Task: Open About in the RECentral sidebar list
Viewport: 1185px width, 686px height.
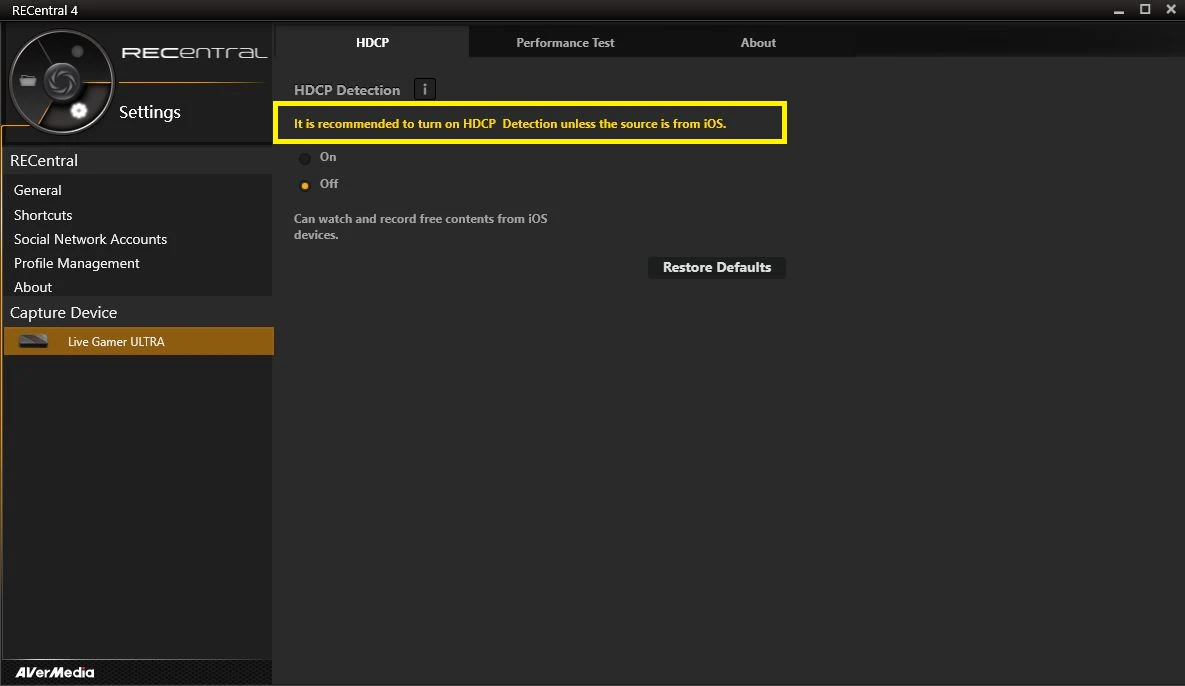Action: click(32, 287)
